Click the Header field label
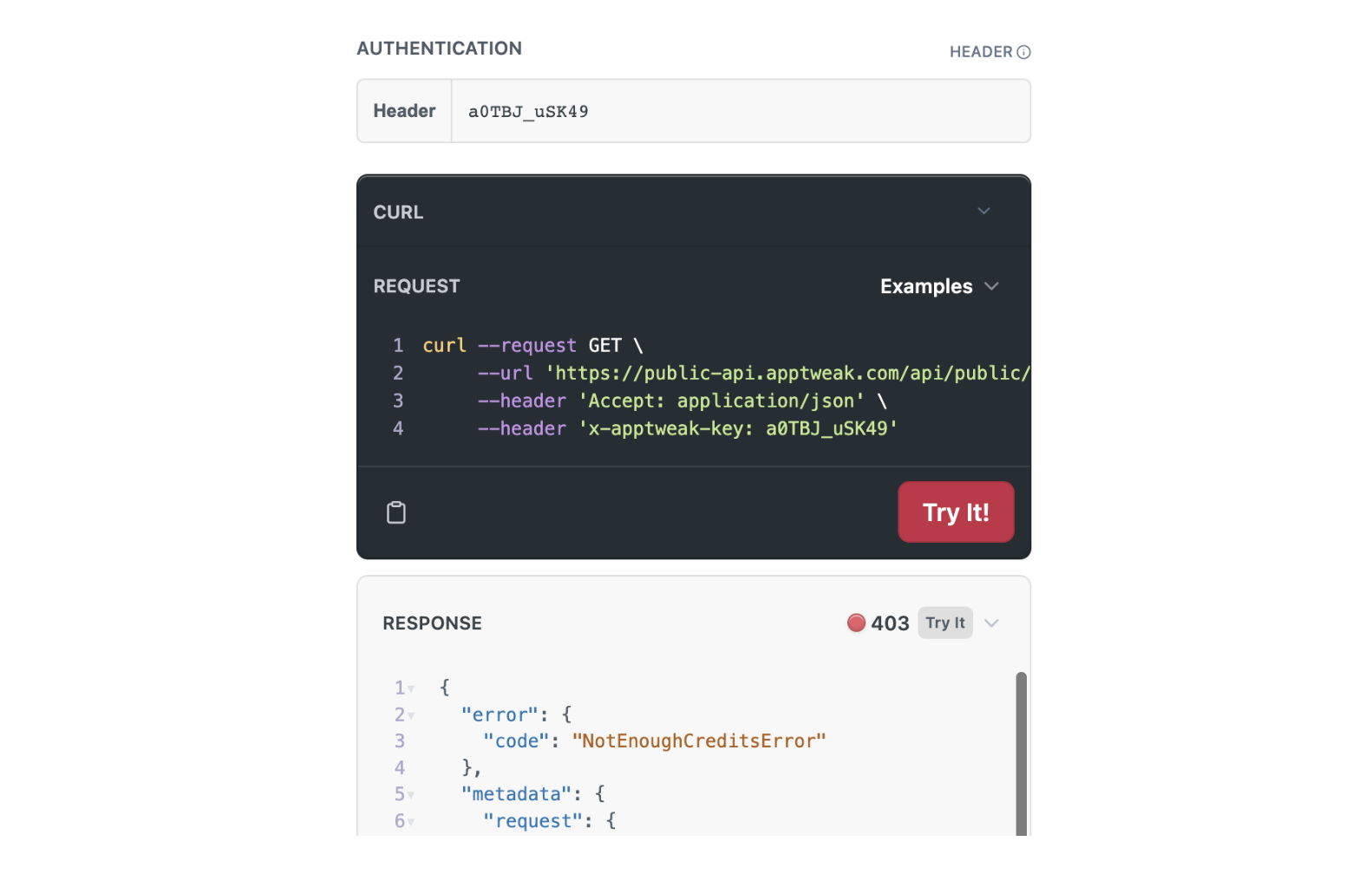Viewport: 1372px width, 874px height. coord(404,111)
